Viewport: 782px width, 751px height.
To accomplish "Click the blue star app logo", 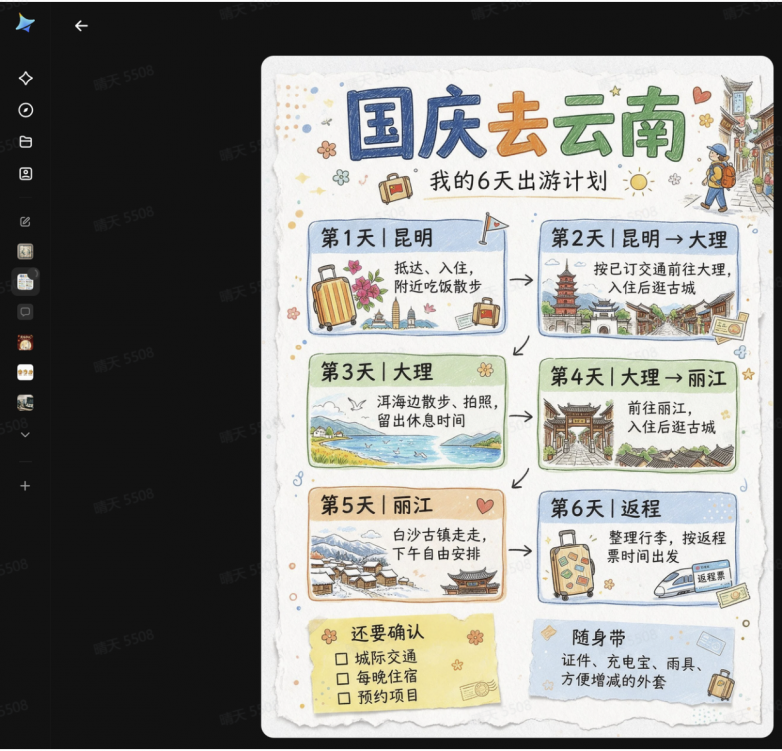I will (25, 23).
